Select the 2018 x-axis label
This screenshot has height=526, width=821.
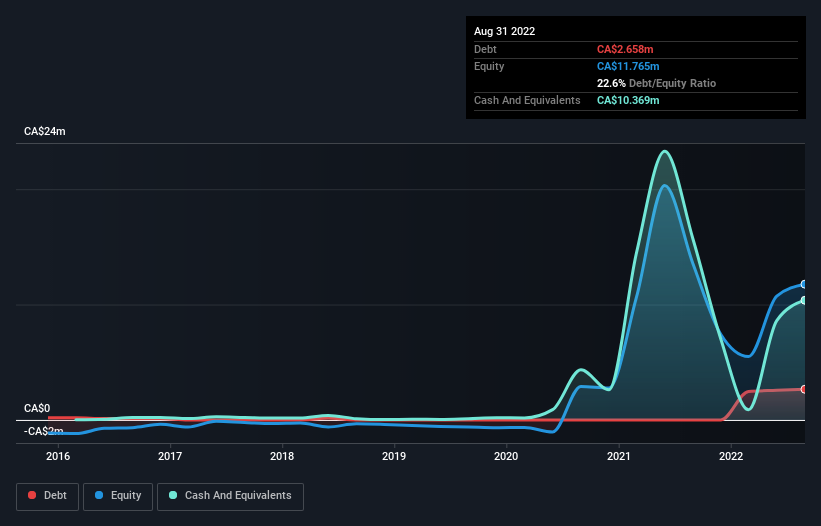(282, 456)
